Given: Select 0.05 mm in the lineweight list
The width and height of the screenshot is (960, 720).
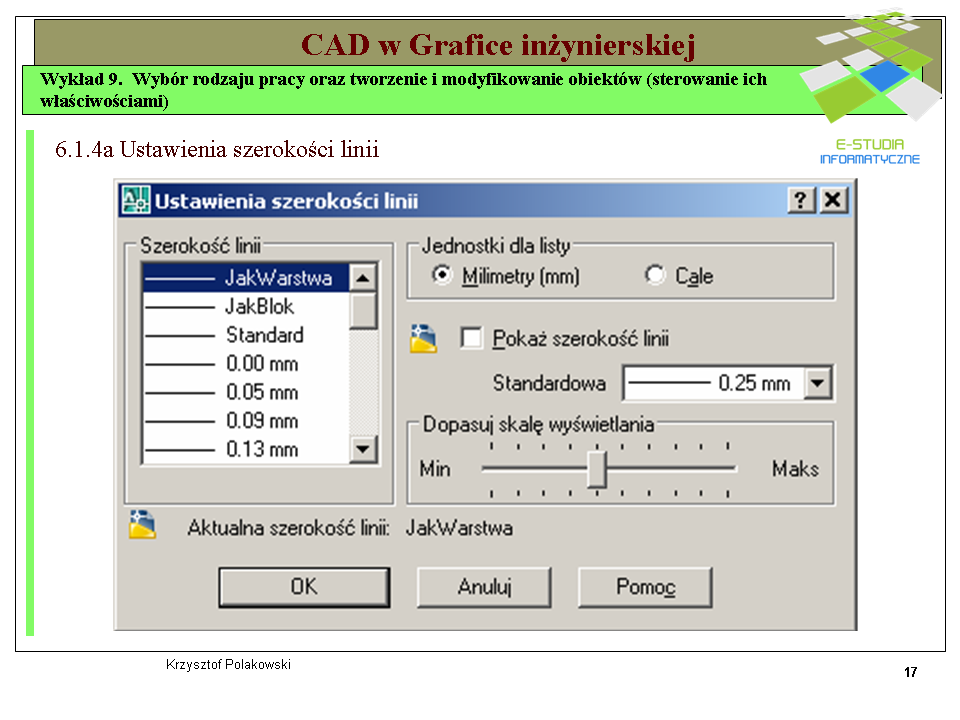Looking at the screenshot, I should pyautogui.click(x=246, y=392).
